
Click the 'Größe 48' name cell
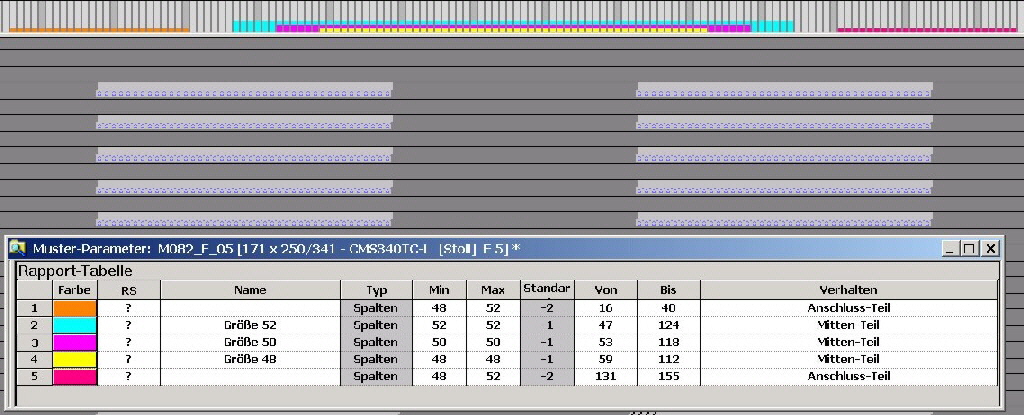point(250,359)
